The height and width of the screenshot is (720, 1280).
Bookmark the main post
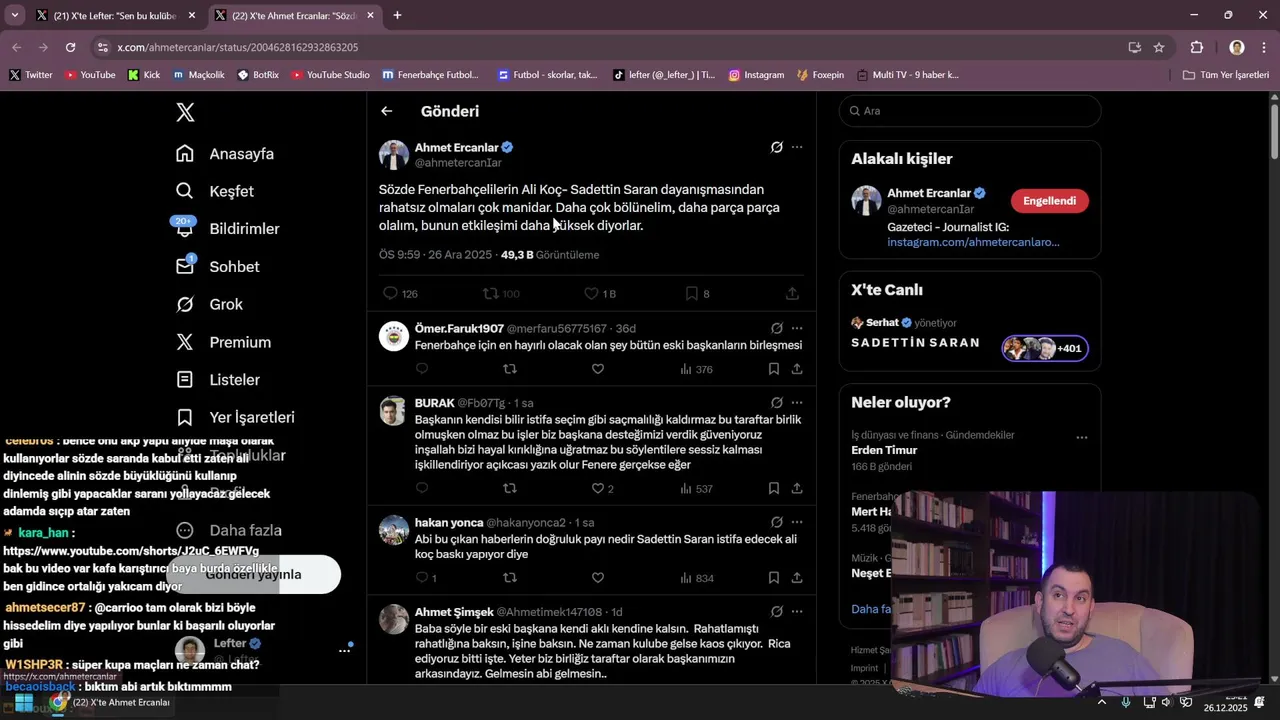691,294
